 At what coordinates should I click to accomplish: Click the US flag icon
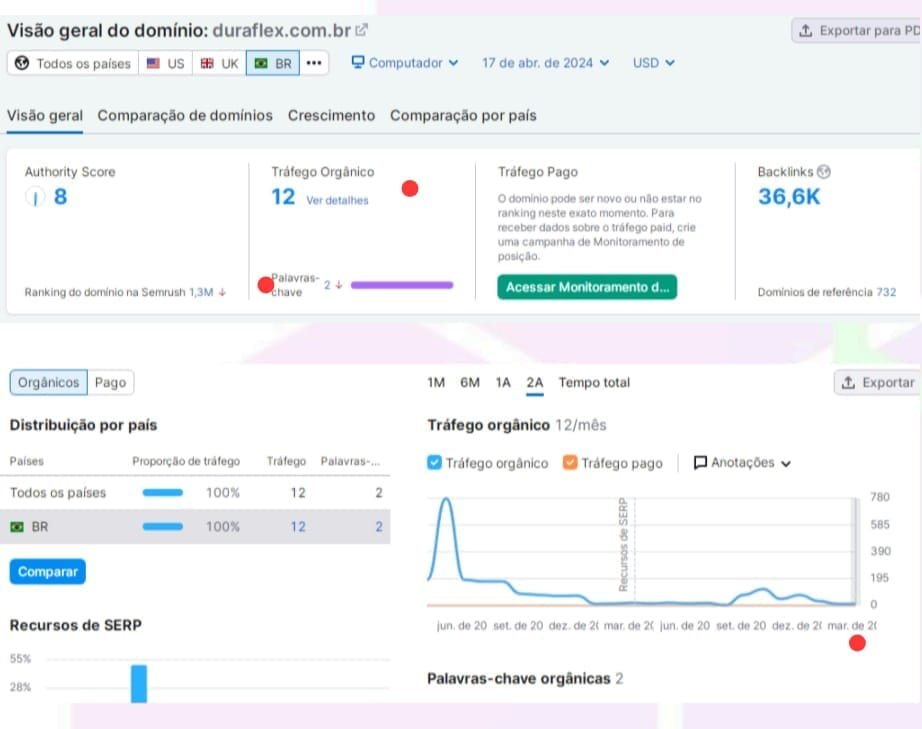153,63
